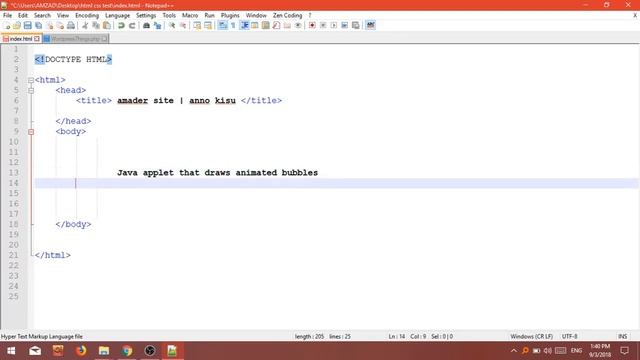Open the notification center icon

pyautogui.click(x=624, y=351)
